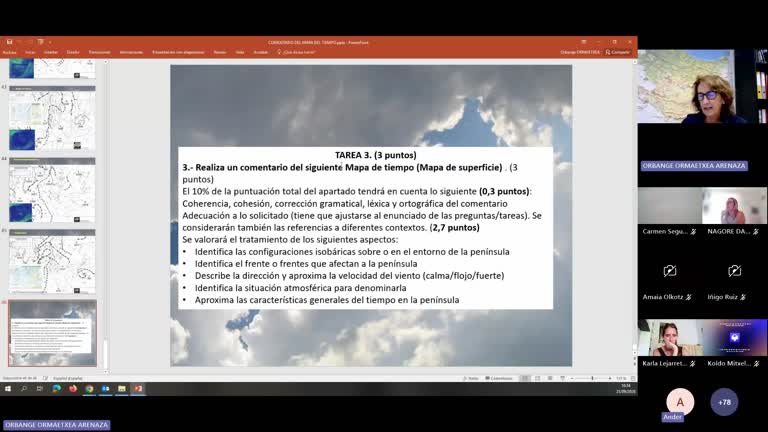Open Firefox from the taskbar
This screenshot has height=432, width=768.
tap(73, 389)
